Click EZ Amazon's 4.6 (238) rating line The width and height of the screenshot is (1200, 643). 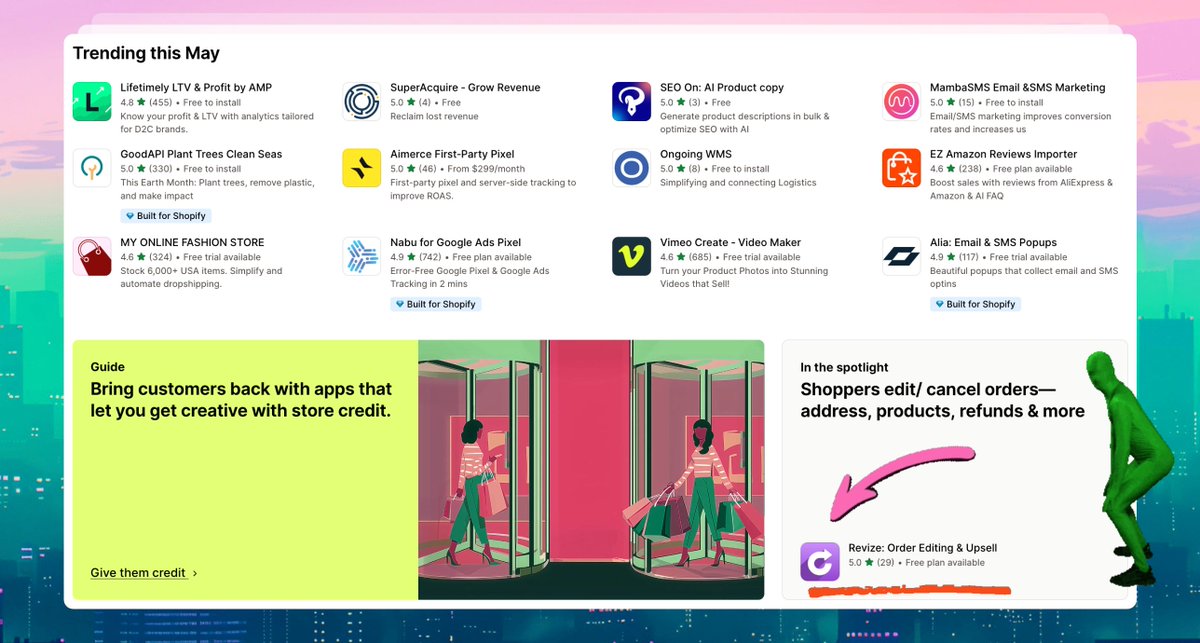(1000, 169)
